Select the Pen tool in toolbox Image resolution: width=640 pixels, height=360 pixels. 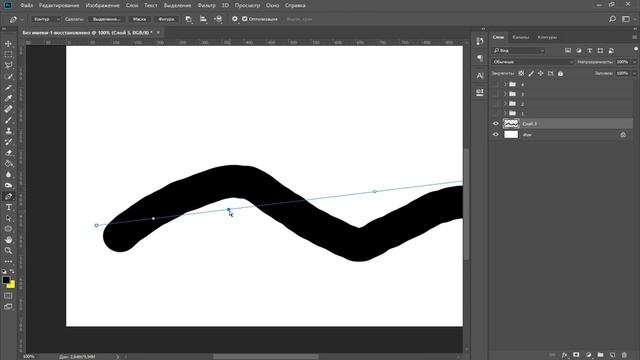coord(8,196)
